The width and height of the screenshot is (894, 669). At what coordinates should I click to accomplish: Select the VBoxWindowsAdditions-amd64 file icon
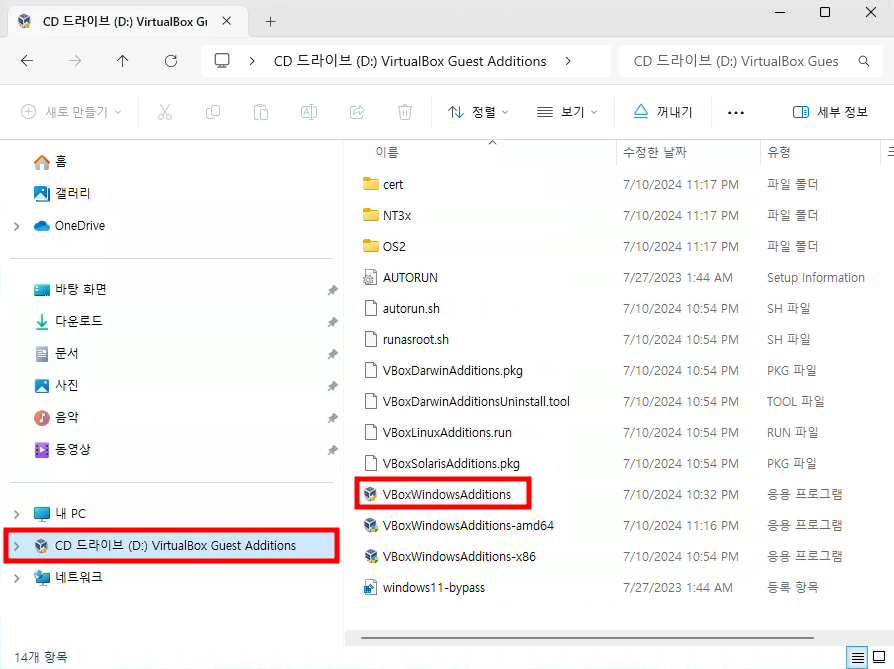(x=371, y=525)
